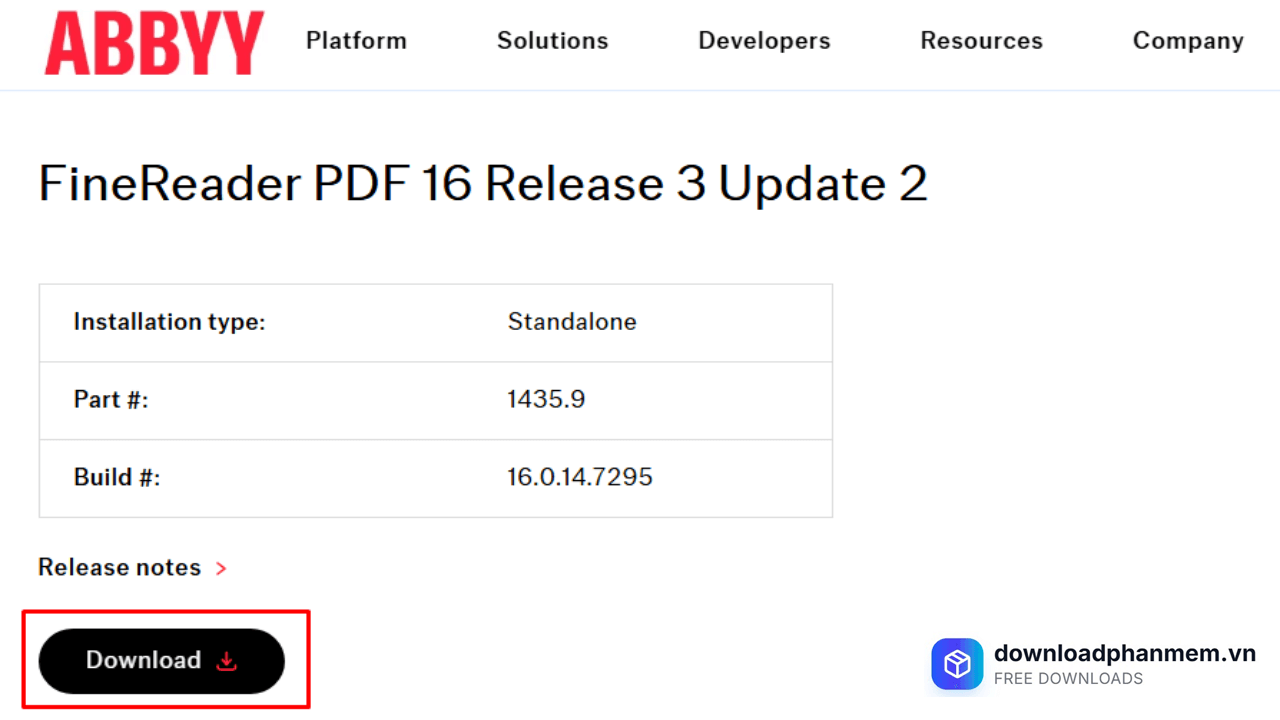Click the downloadphanmem.vn site name text
Screen dimensions: 1280x720
(x=1124, y=653)
